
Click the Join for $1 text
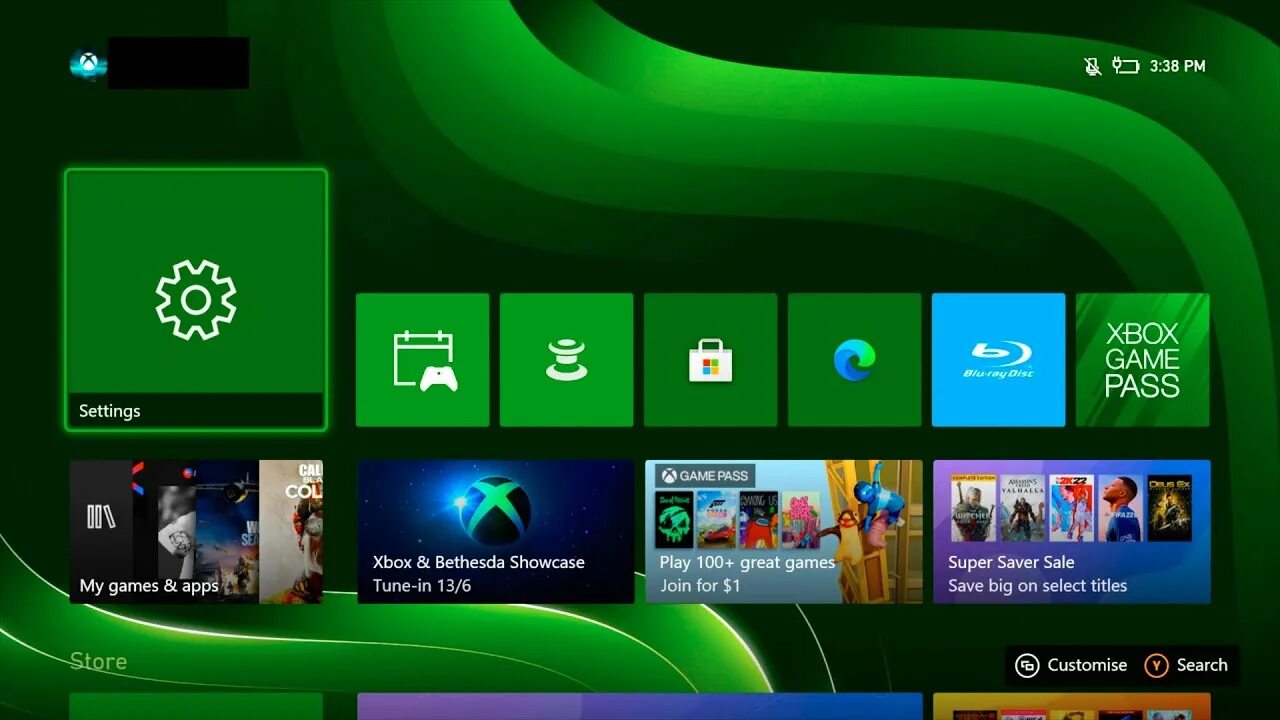700,586
